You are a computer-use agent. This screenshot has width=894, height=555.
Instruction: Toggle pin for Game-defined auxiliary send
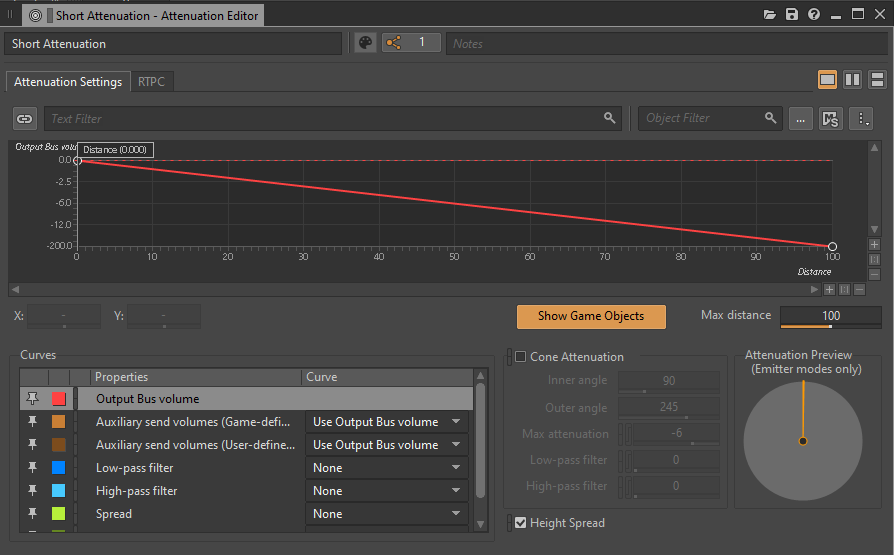(x=32, y=422)
